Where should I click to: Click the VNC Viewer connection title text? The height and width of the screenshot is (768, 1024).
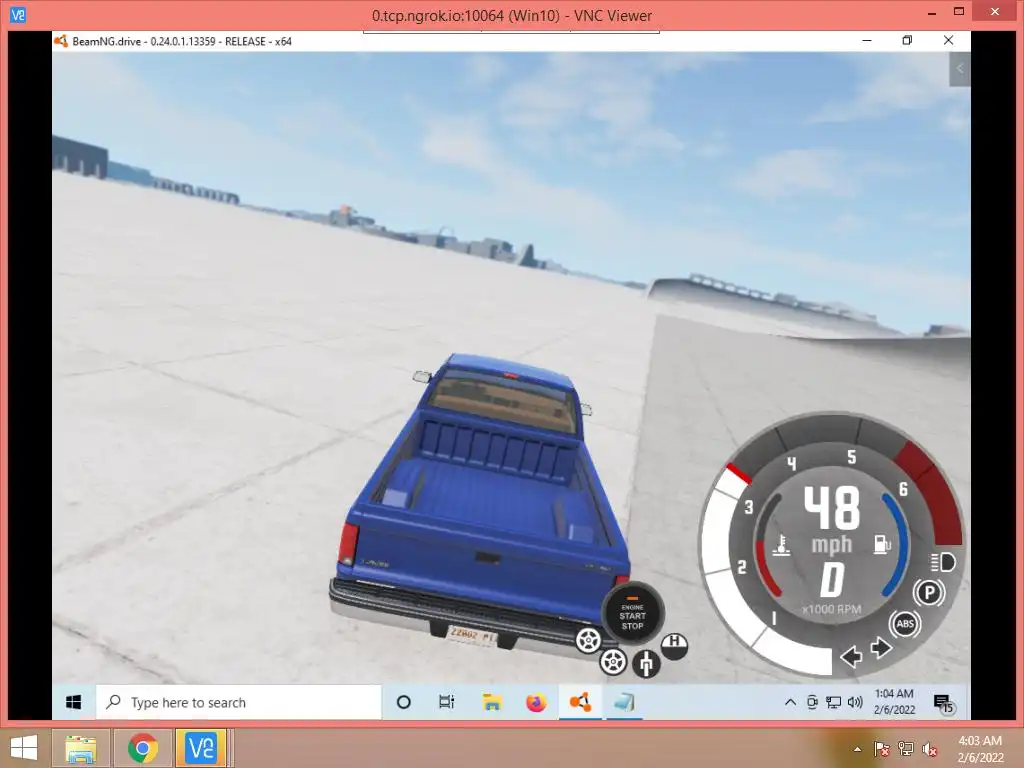pos(511,16)
